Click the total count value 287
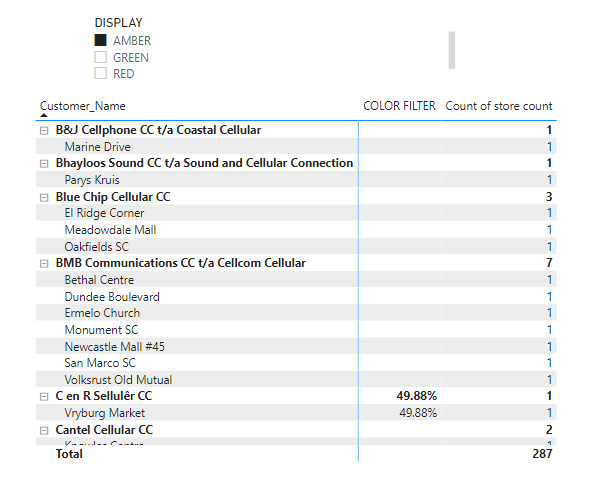The height and width of the screenshot is (504, 596). coord(542,454)
